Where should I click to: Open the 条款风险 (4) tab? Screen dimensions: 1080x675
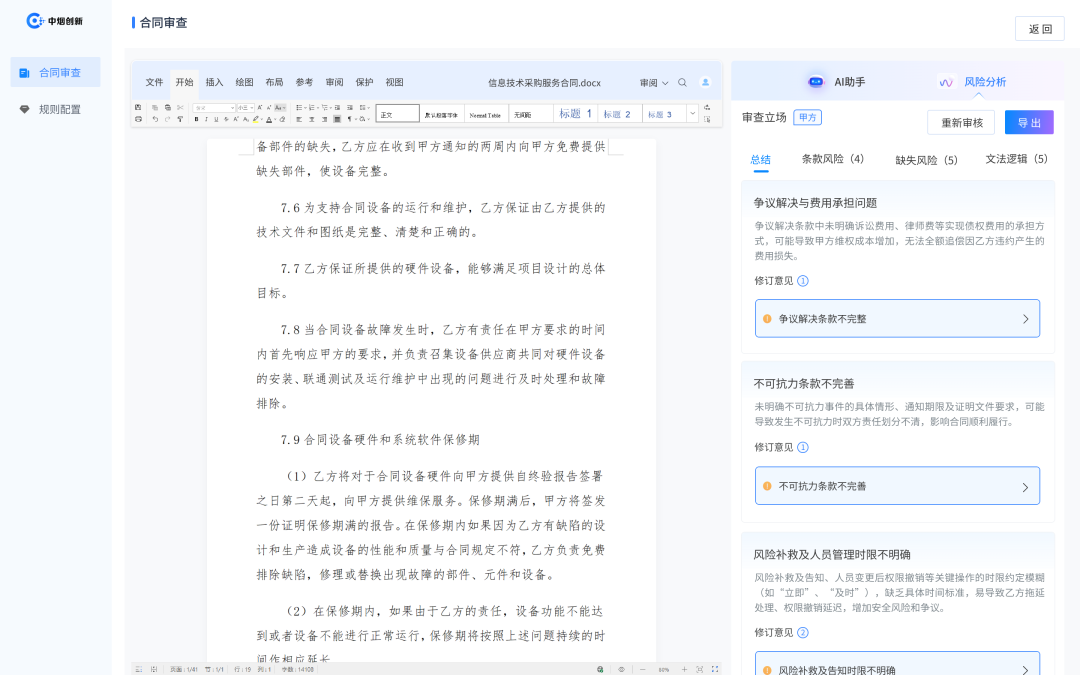832,159
